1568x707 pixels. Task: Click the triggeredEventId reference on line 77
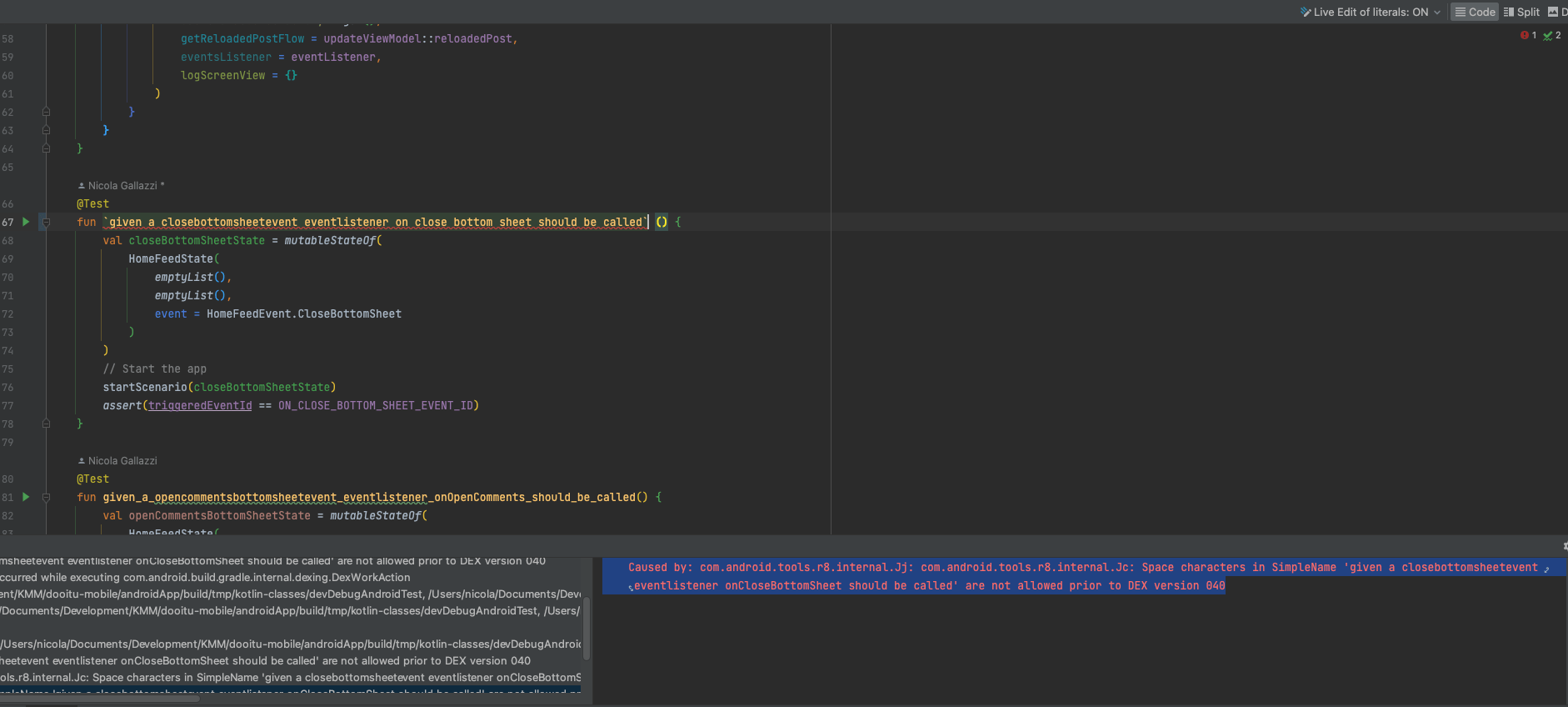(200, 405)
